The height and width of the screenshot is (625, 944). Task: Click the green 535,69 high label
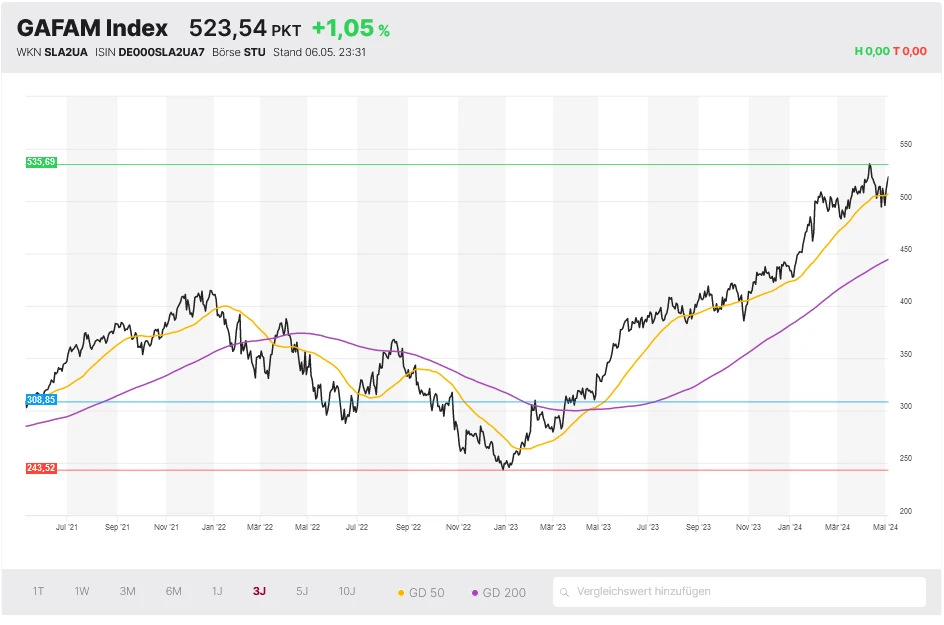pos(41,162)
